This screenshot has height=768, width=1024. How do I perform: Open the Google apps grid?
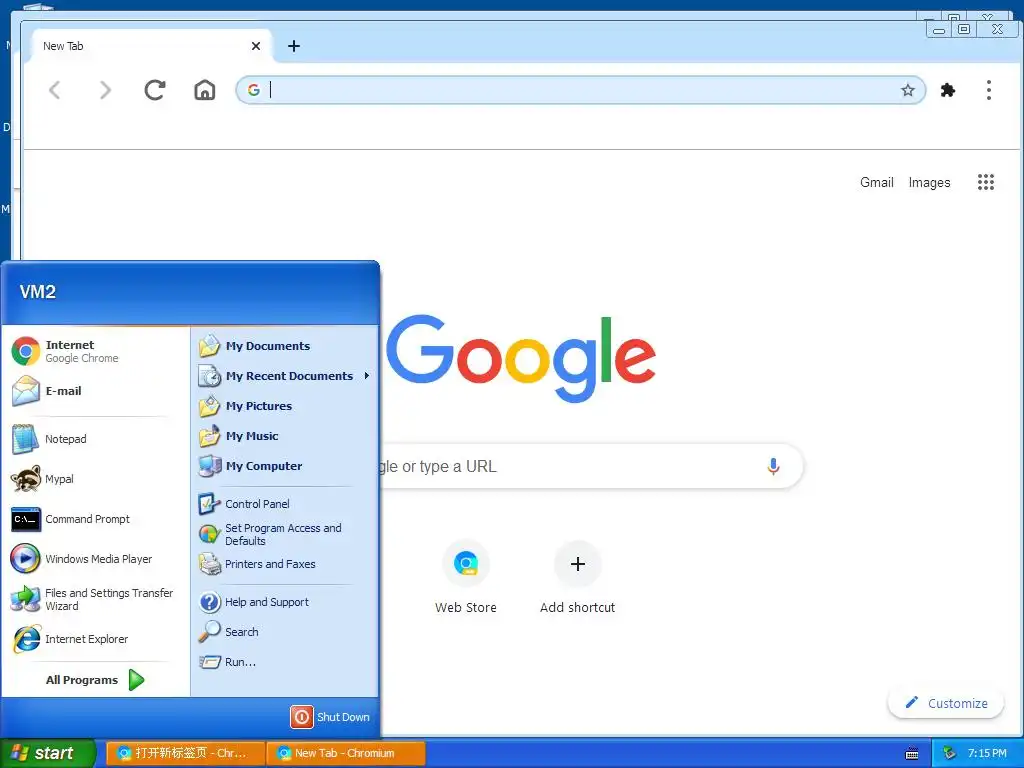(x=985, y=182)
